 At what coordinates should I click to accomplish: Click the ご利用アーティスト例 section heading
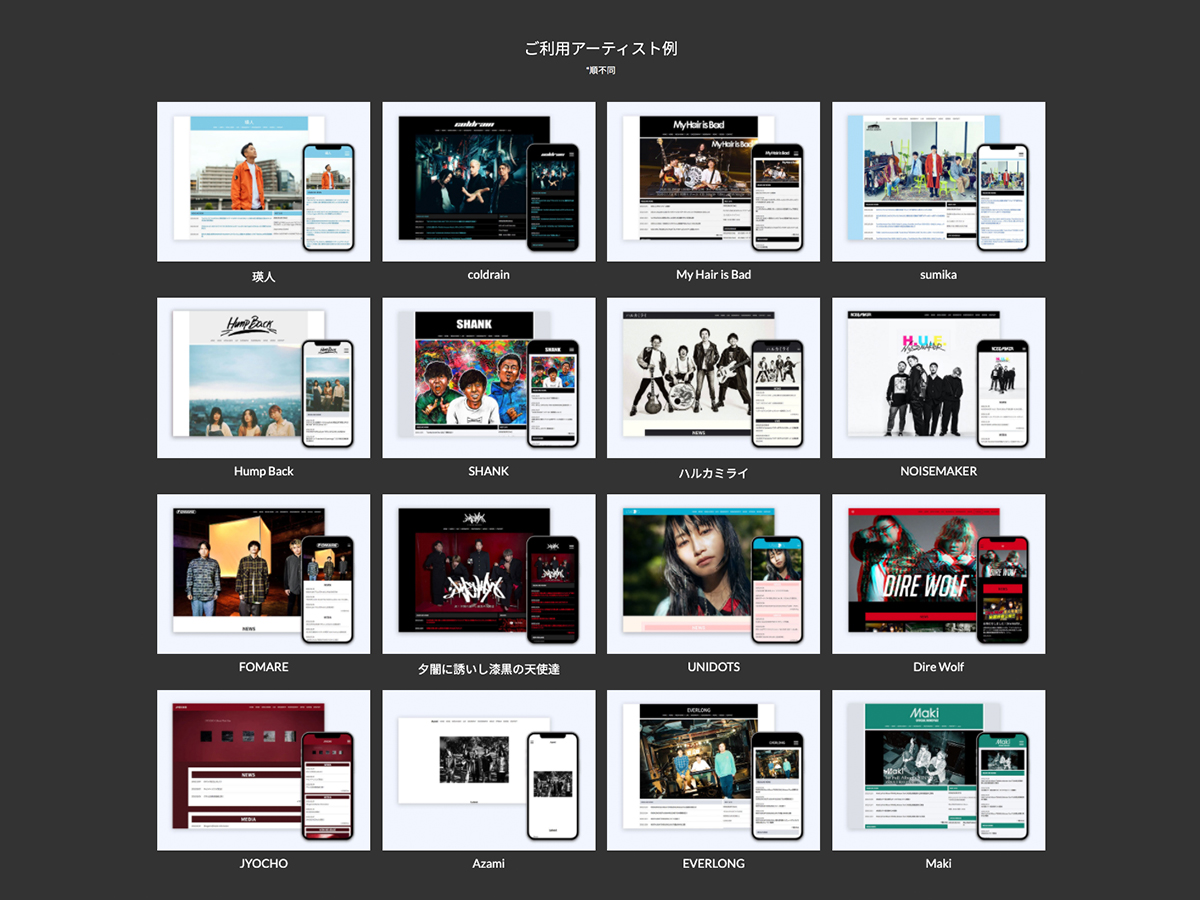point(601,48)
